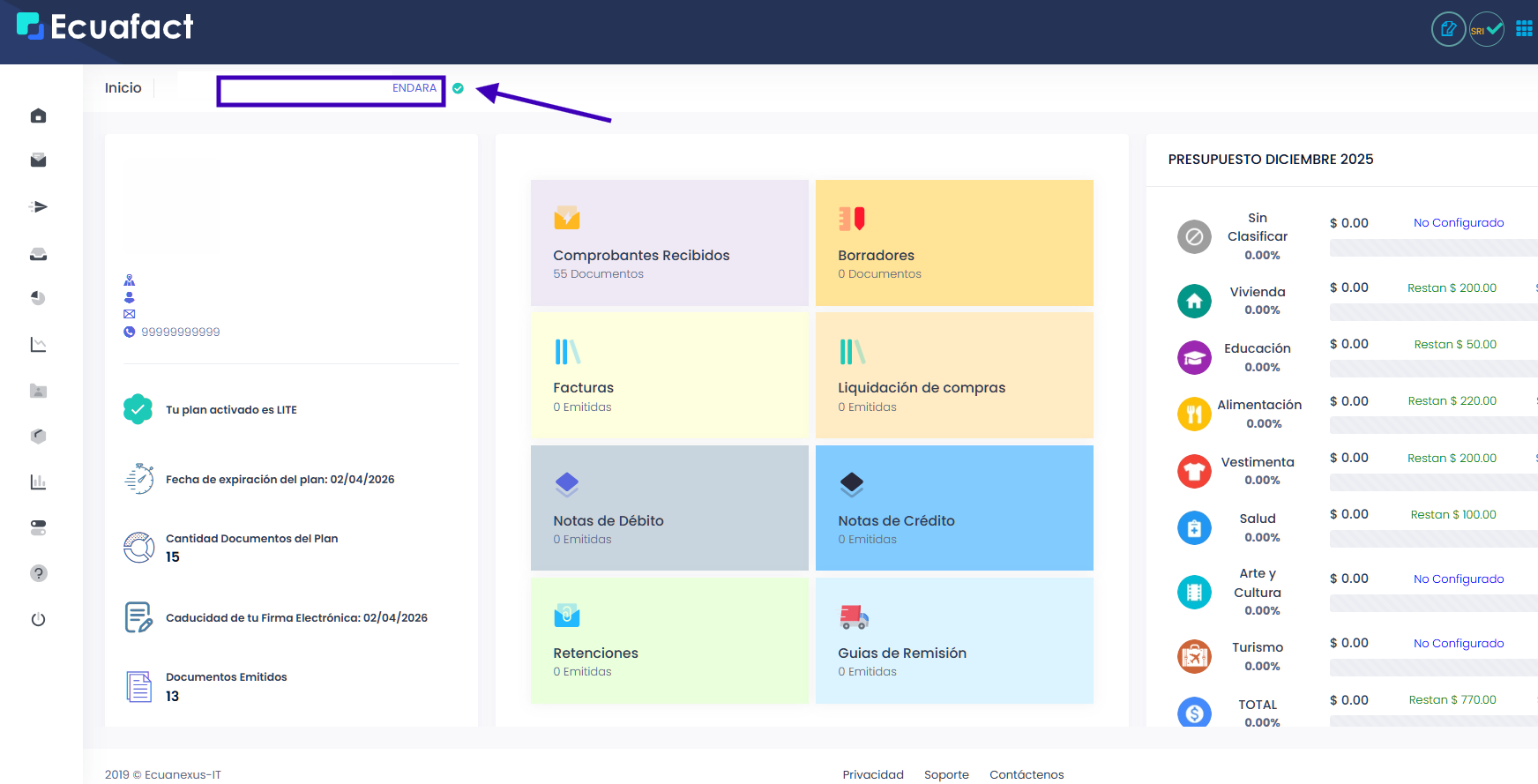
Task: Open the envelope icon in the sidebar
Action: point(38,161)
